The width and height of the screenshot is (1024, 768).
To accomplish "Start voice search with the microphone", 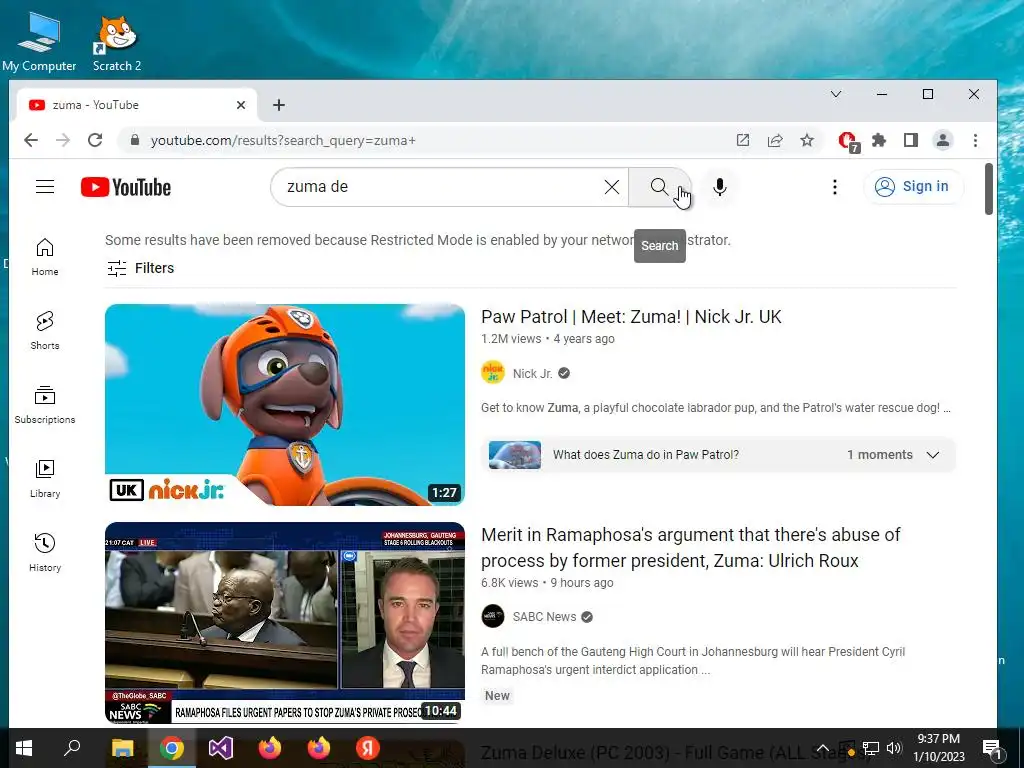I will (x=720, y=187).
